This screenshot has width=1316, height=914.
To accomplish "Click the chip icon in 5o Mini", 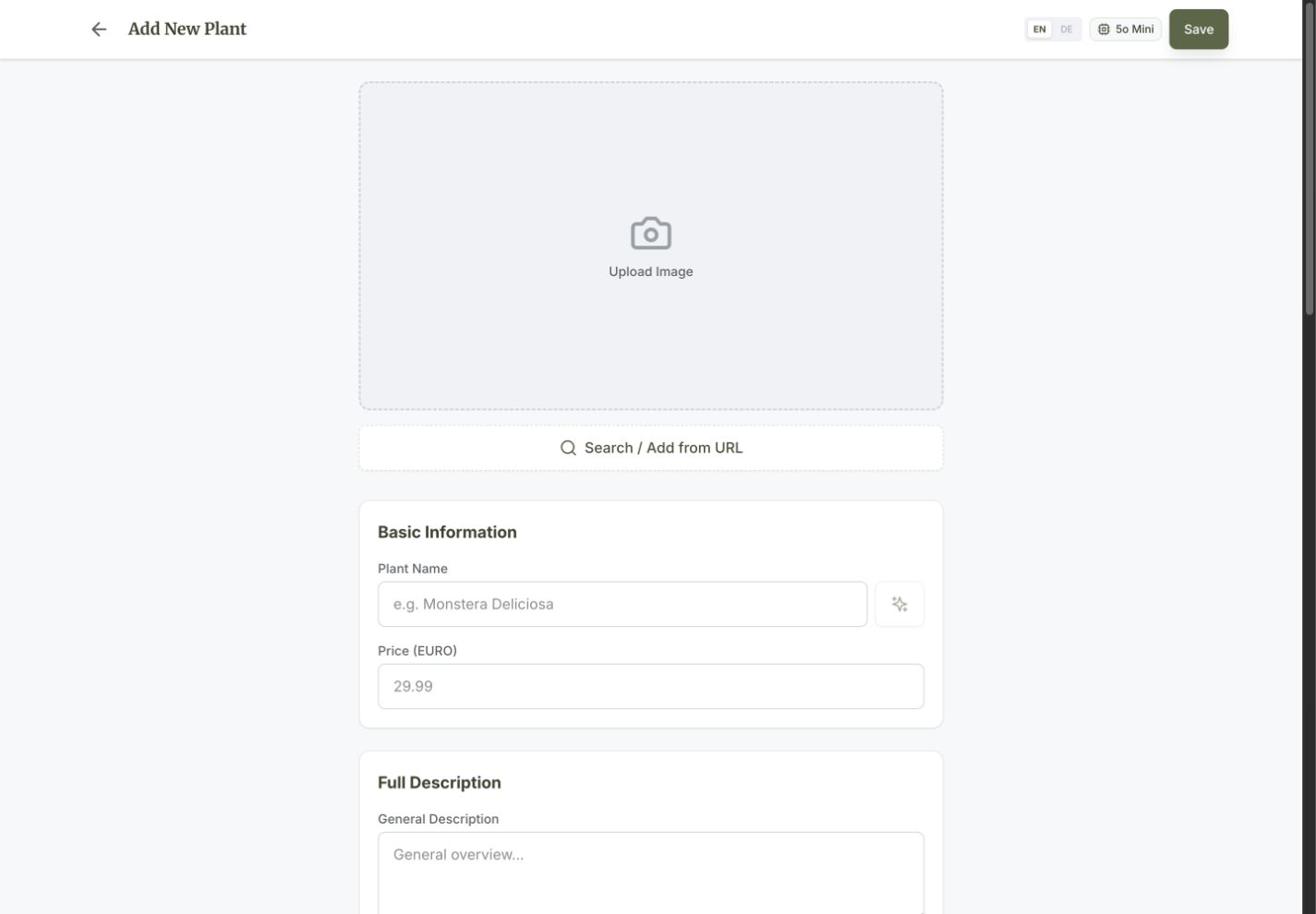I will tap(1104, 30).
